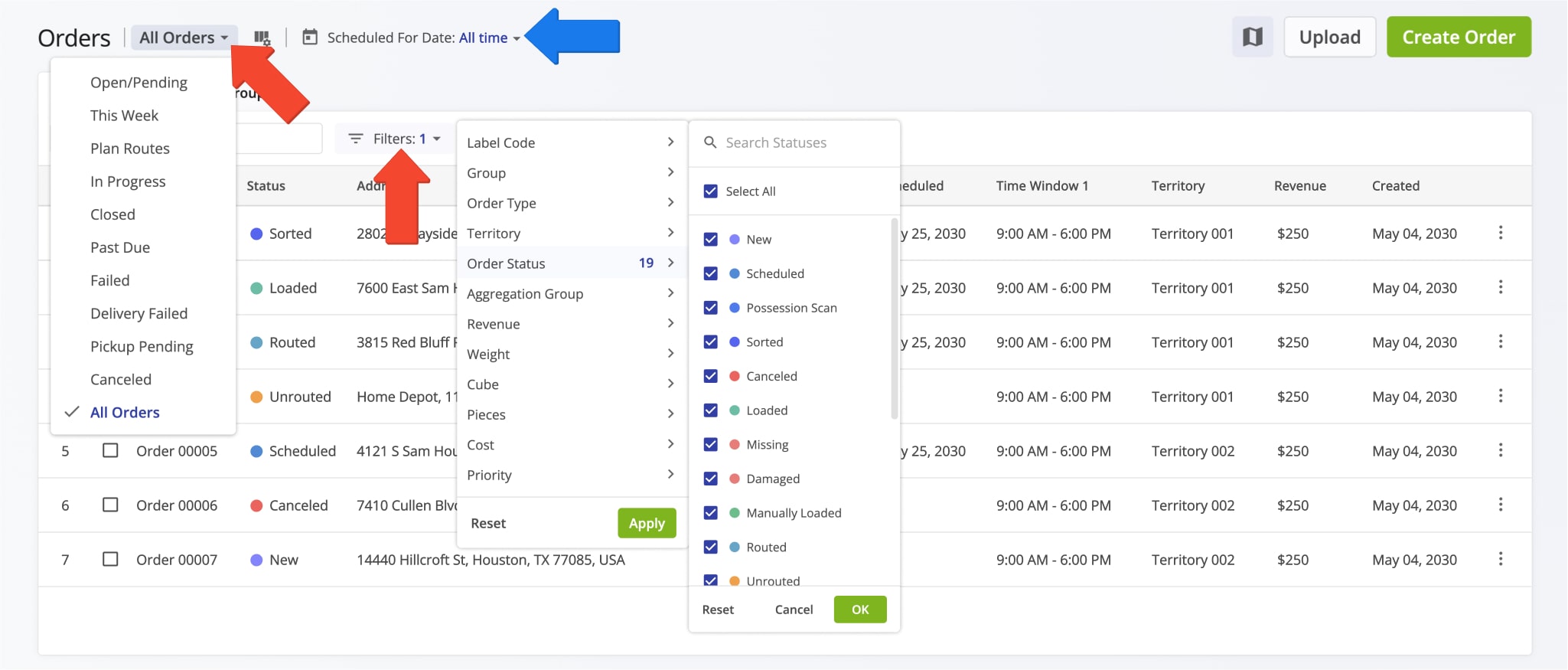Open column settings icon beside All Orders
Image resolution: width=1568 pixels, height=670 pixels.
coord(262,38)
